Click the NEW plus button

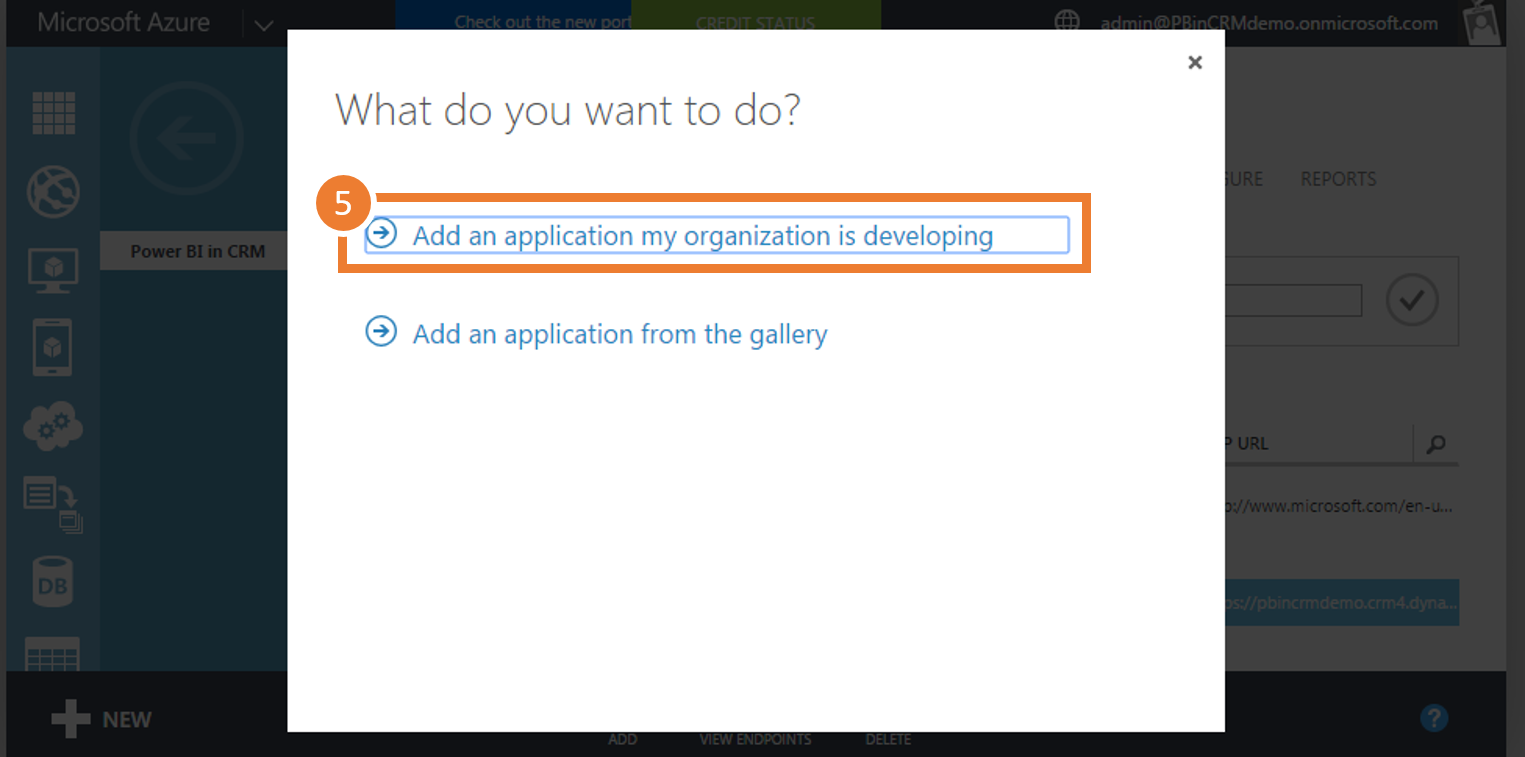tap(102, 719)
